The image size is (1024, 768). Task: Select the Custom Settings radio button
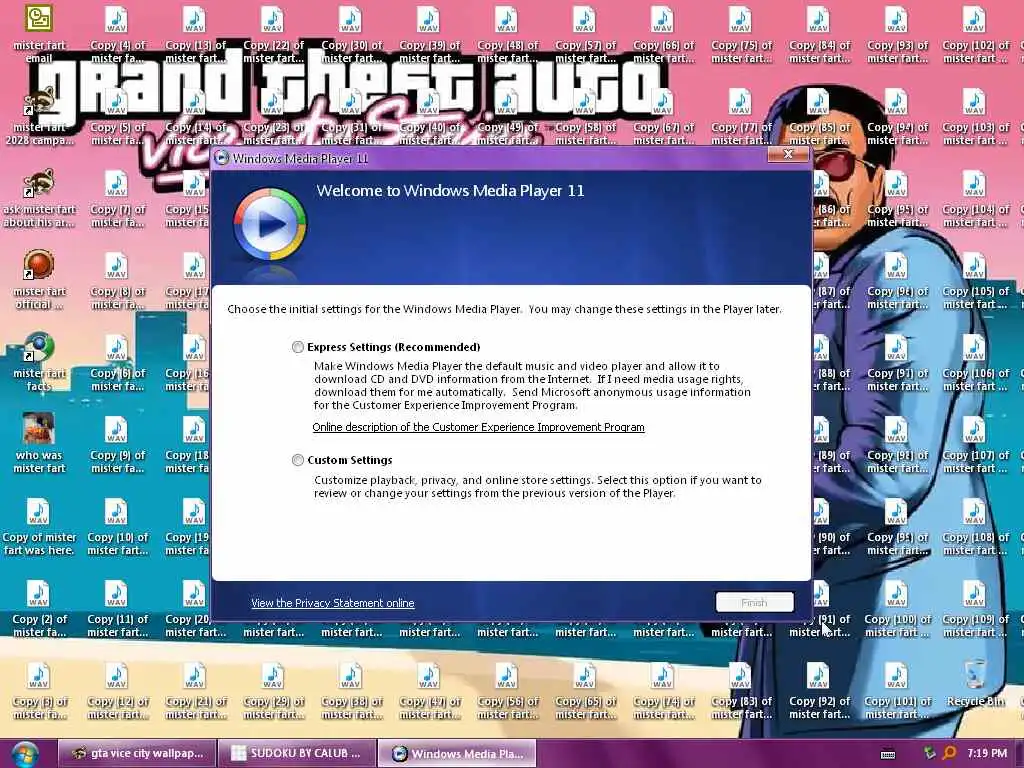coord(298,460)
